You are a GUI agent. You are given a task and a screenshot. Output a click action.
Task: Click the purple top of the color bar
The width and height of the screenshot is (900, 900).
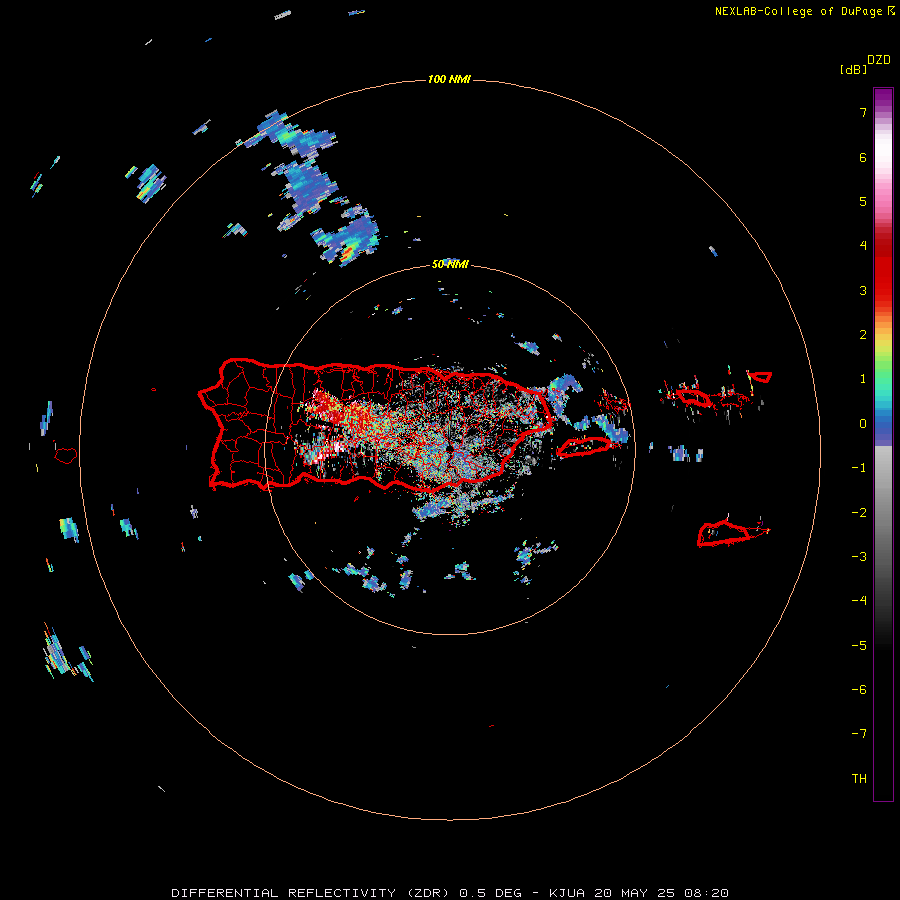coord(883,98)
